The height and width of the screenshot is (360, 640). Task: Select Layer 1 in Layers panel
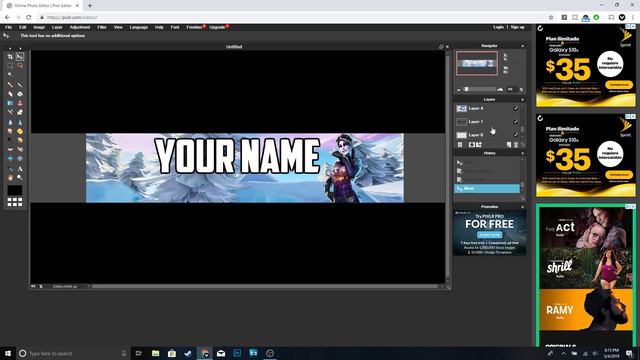click(x=487, y=122)
